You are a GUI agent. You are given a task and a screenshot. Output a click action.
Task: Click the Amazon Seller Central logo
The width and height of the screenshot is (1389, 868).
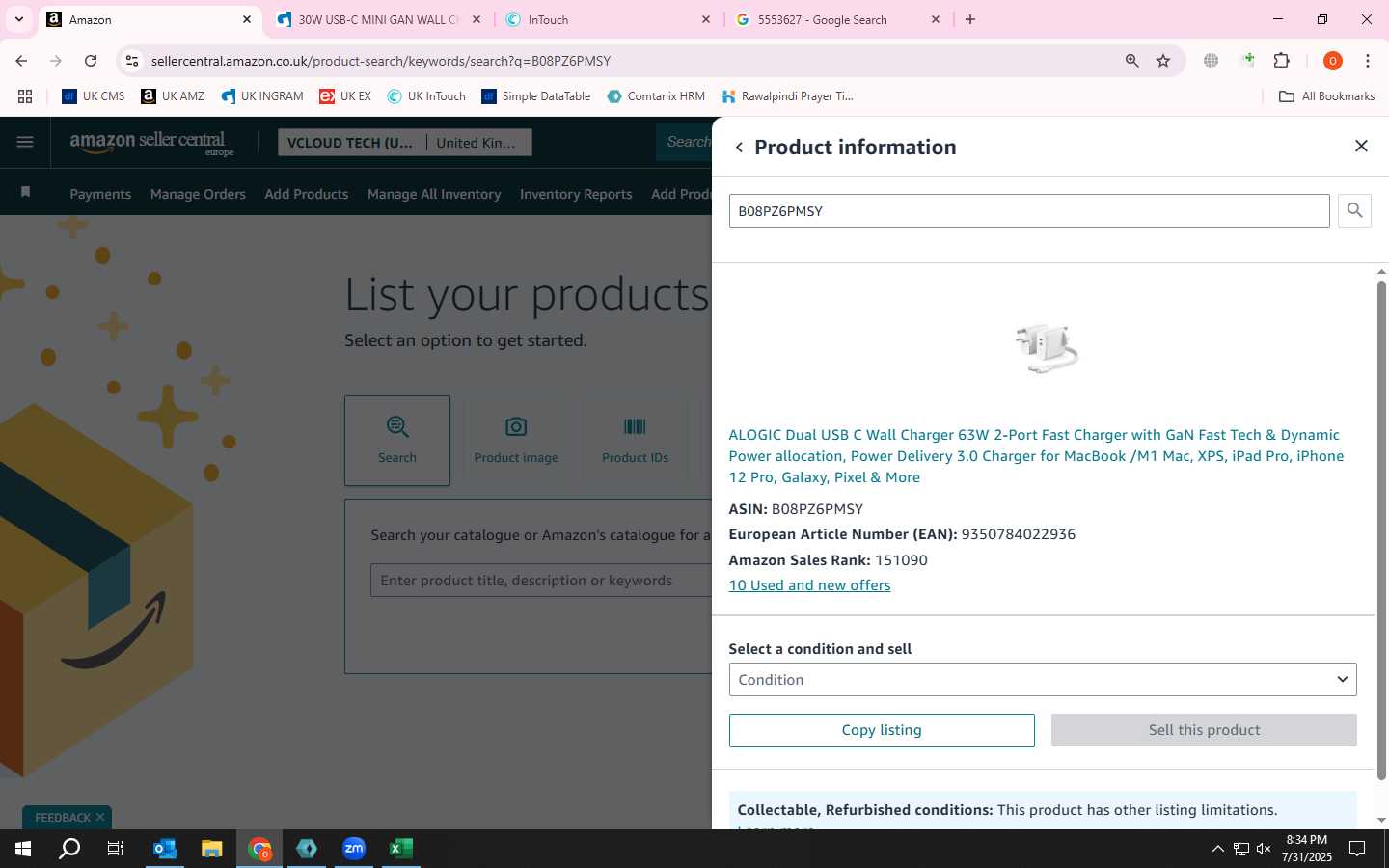point(151,143)
